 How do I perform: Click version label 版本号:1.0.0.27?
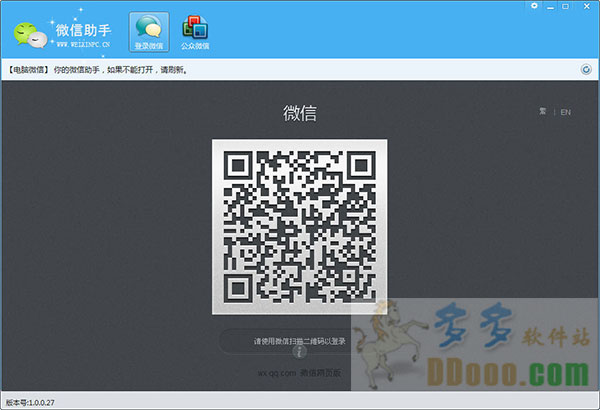point(30,402)
